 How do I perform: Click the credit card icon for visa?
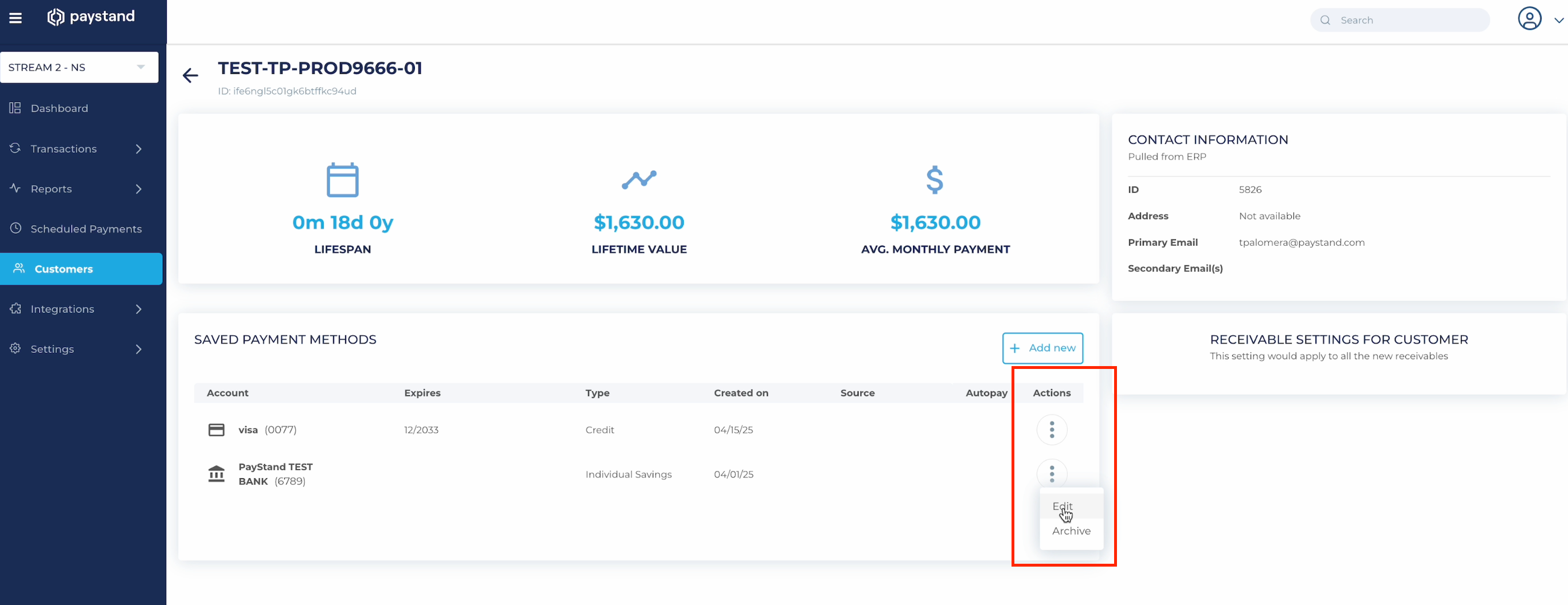tap(216, 430)
